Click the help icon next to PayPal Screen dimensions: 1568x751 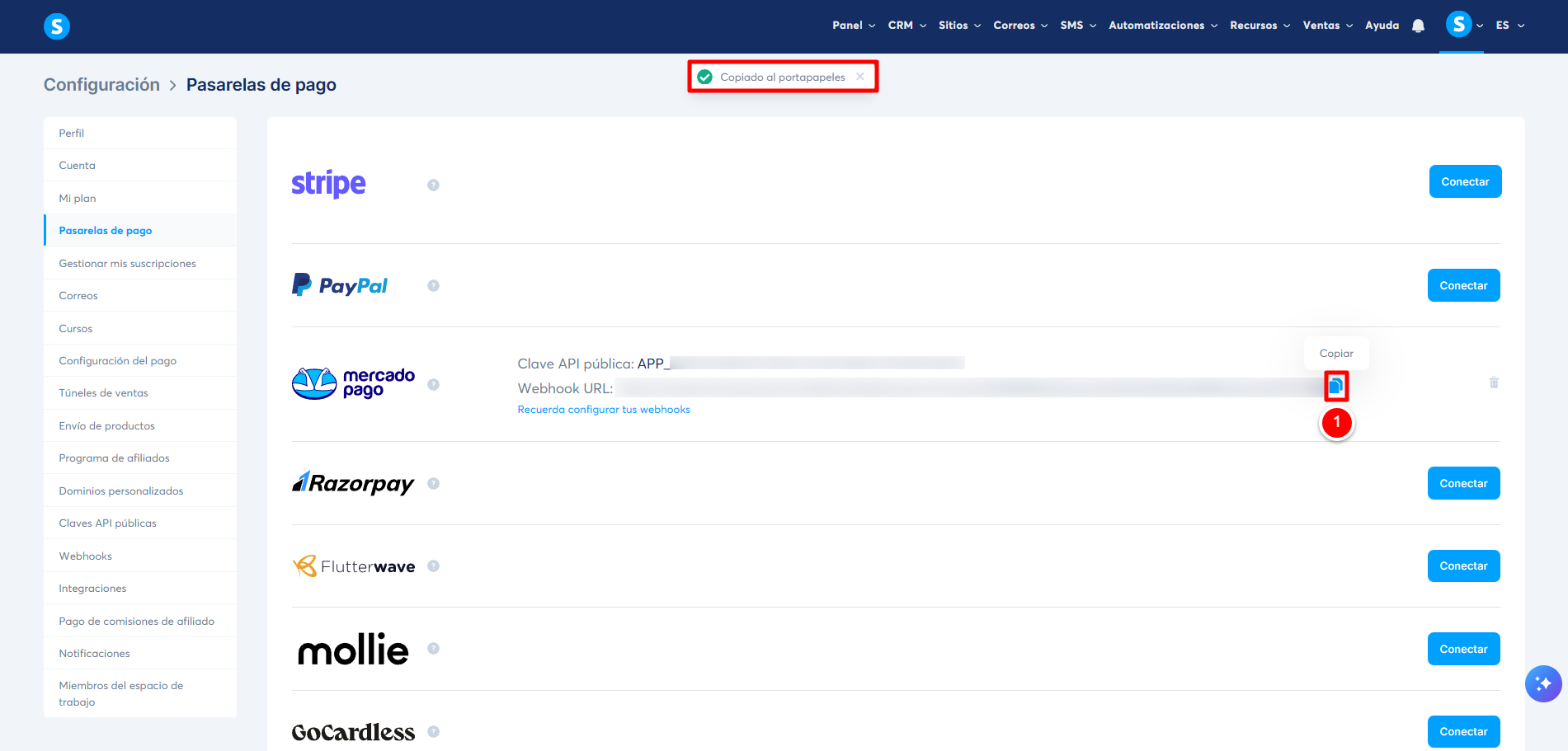tap(433, 285)
